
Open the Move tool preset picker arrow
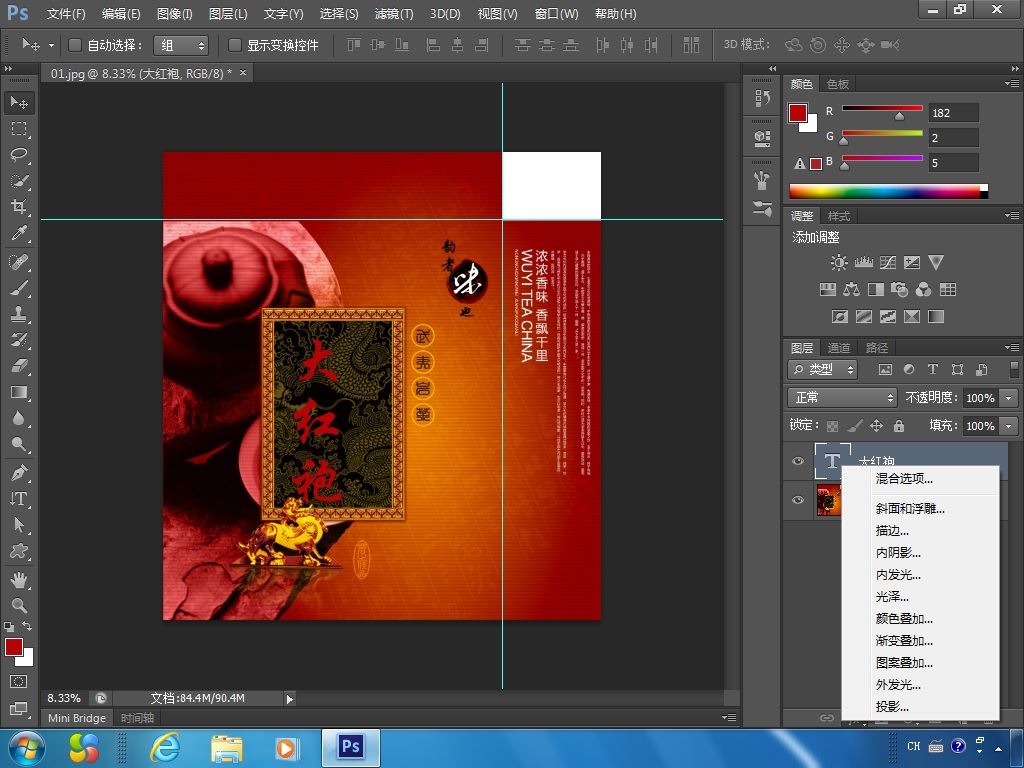click(51, 46)
